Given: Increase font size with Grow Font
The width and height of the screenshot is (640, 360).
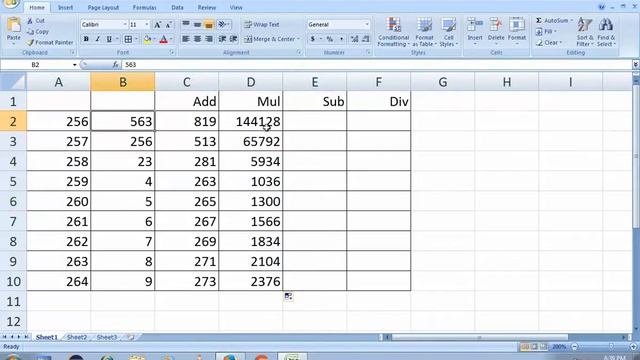Looking at the screenshot, I should click(x=157, y=25).
